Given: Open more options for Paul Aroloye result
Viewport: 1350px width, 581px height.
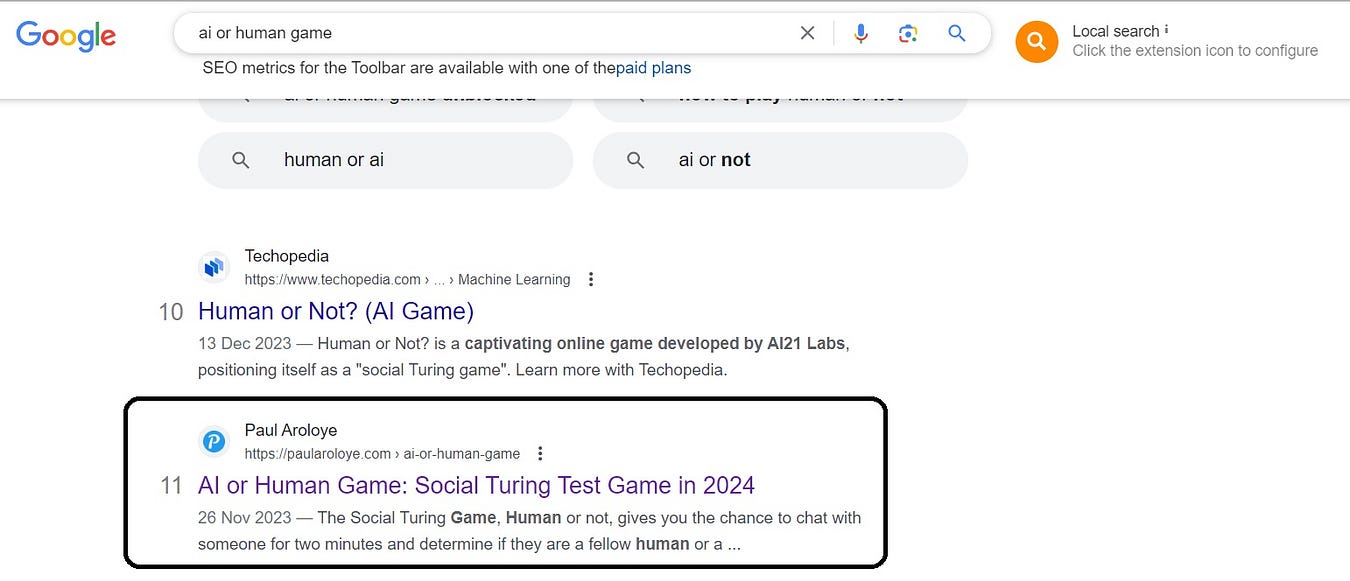Looking at the screenshot, I should coord(540,453).
